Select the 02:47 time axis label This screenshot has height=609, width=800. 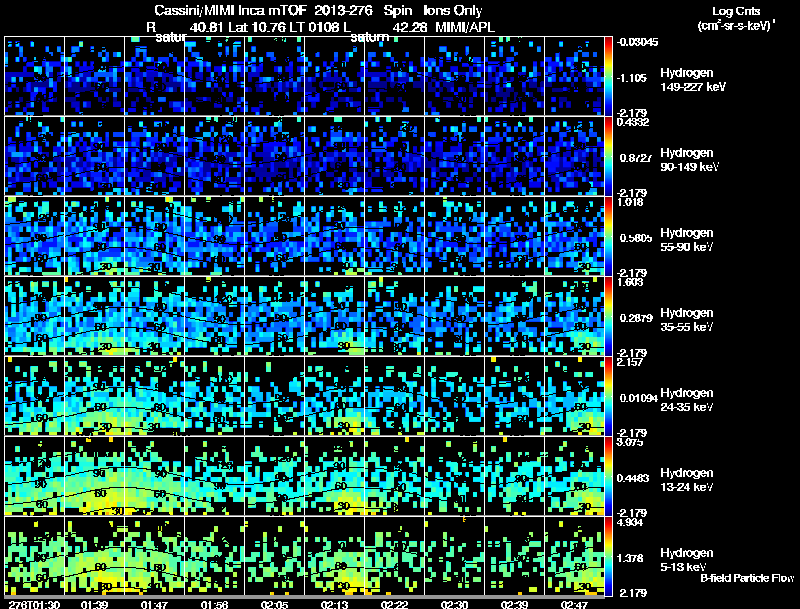tap(574, 604)
